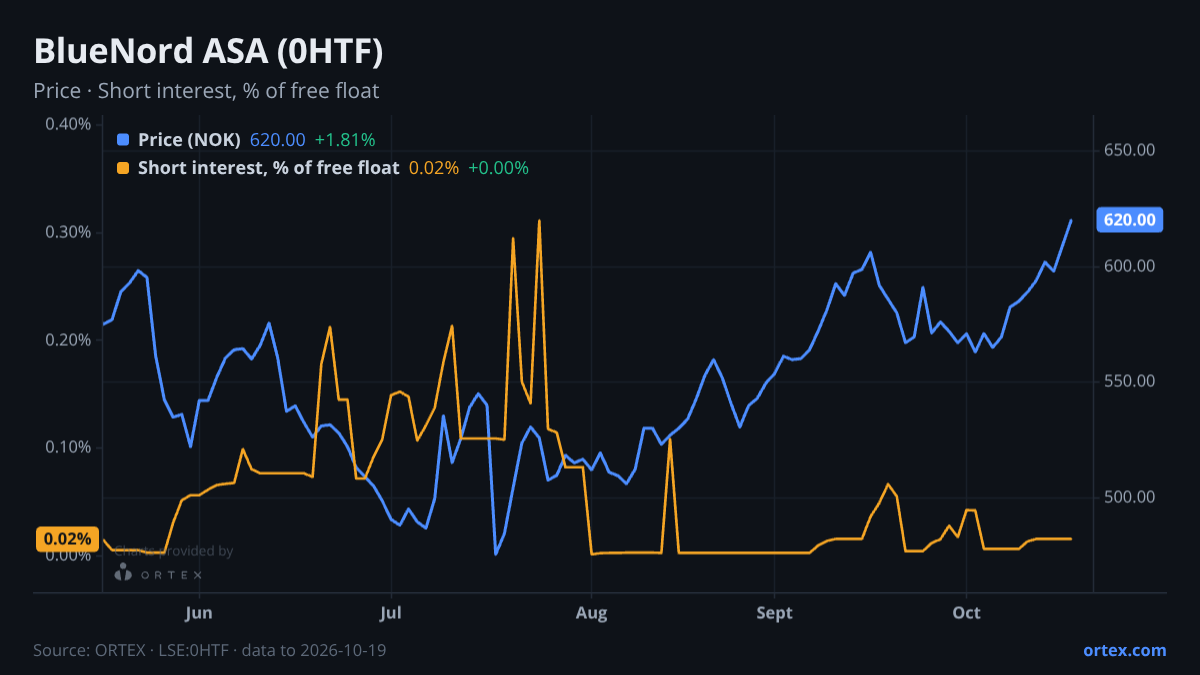Screen dimensions: 1200x675
Task: Click the Jul x-axis label
Action: point(391,612)
